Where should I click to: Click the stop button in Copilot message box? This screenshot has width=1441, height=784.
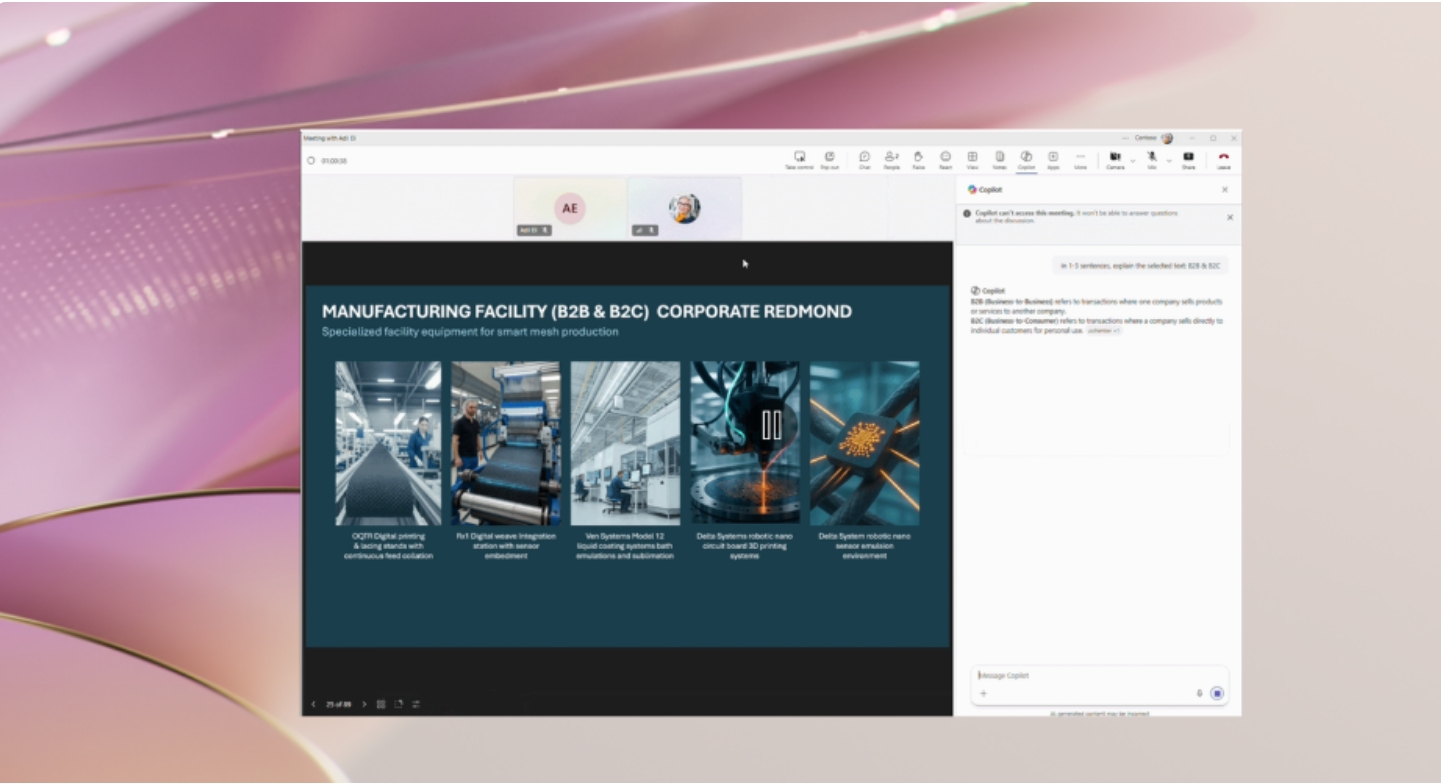(1217, 694)
